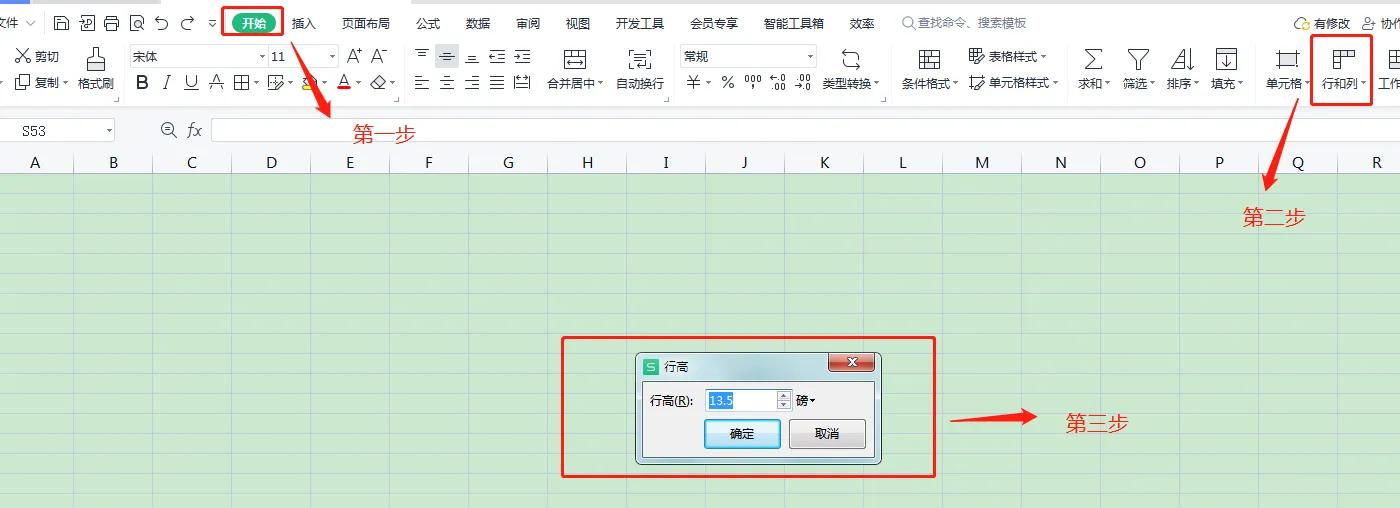The image size is (1400, 508).
Task: Open the font name dropdown (宋体)
Action: click(262, 57)
